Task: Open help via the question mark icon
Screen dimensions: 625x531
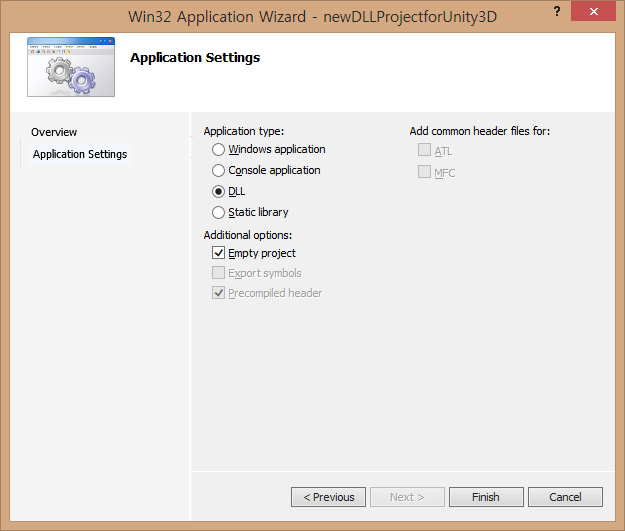Action: click(557, 11)
